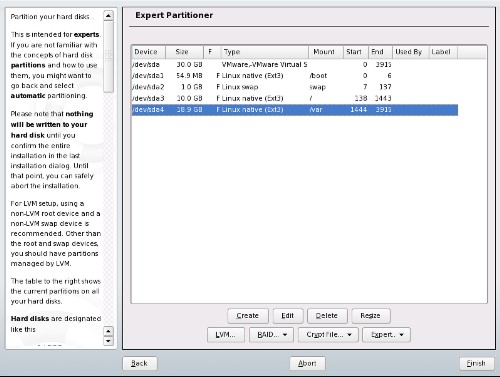Expand the RAID... dropdown menu
This screenshot has height=377, width=500.
pyautogui.click(x=271, y=335)
